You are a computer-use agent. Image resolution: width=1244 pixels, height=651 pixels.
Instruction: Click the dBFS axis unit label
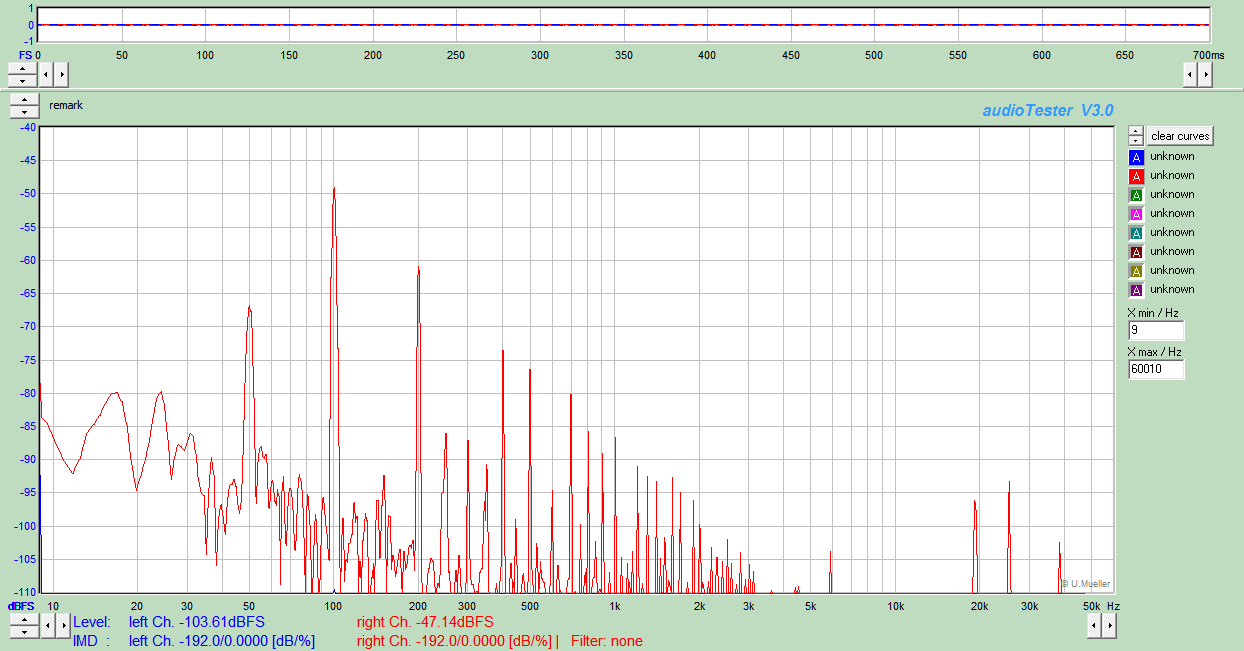click(22, 606)
